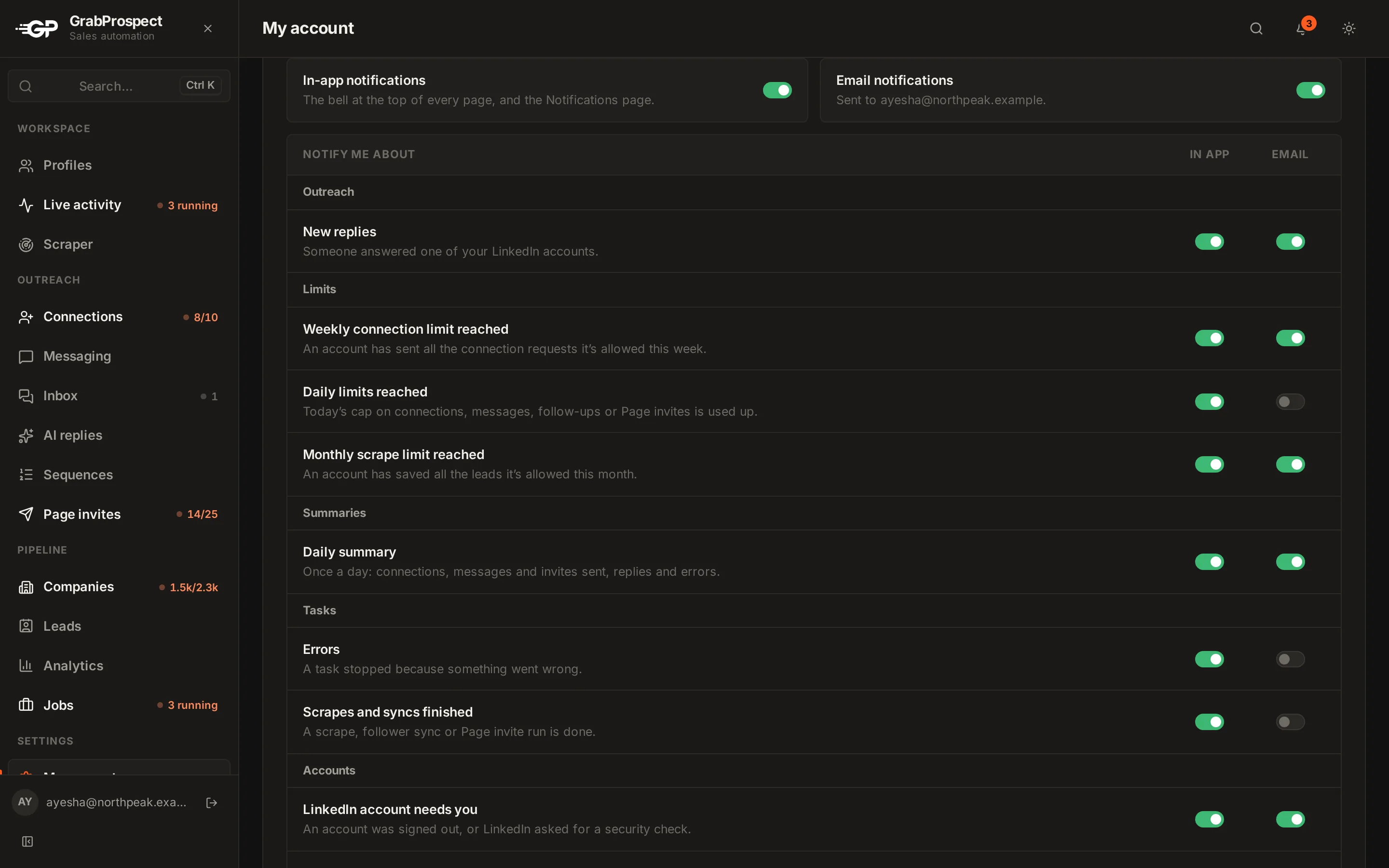The height and width of the screenshot is (868, 1389).
Task: Open Page invites
Action: (x=119, y=515)
